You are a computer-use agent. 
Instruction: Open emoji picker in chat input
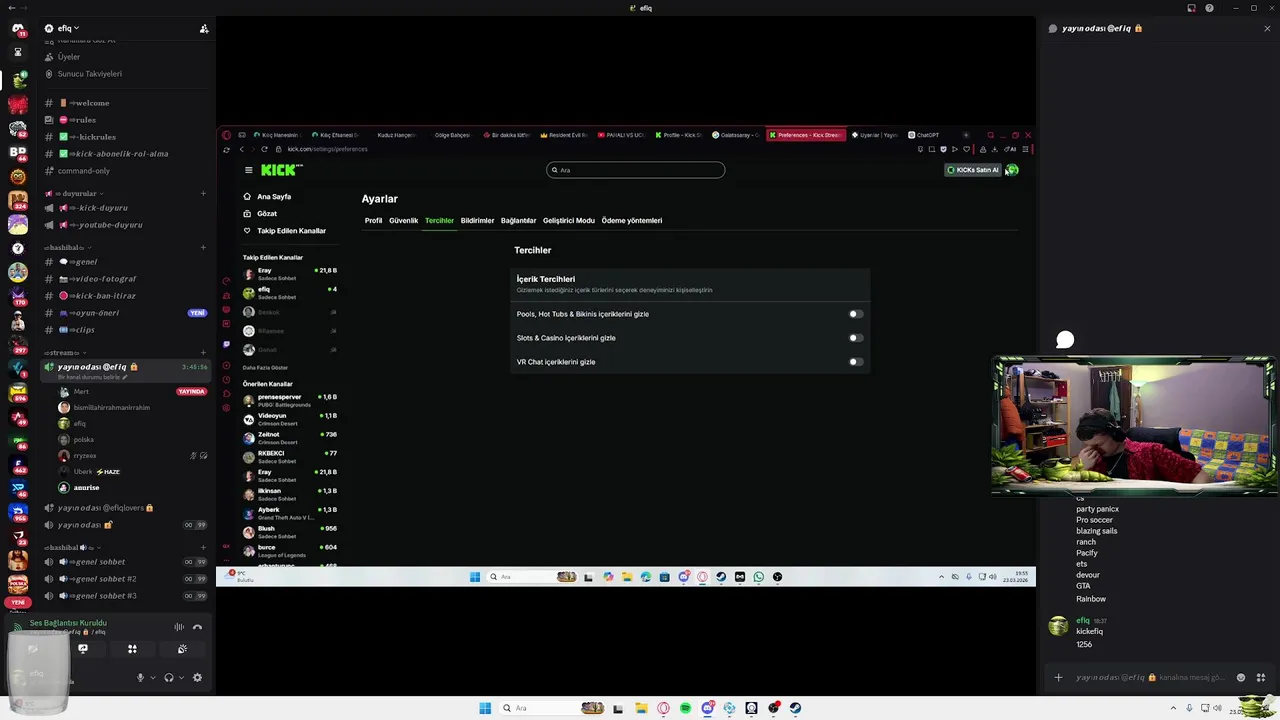point(1241,677)
